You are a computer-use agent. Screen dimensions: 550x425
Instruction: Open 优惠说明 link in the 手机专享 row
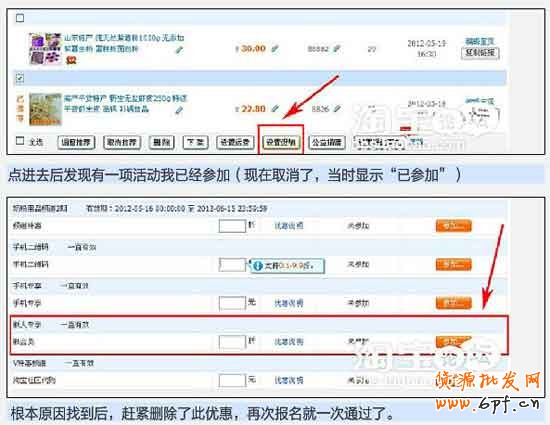click(x=289, y=303)
